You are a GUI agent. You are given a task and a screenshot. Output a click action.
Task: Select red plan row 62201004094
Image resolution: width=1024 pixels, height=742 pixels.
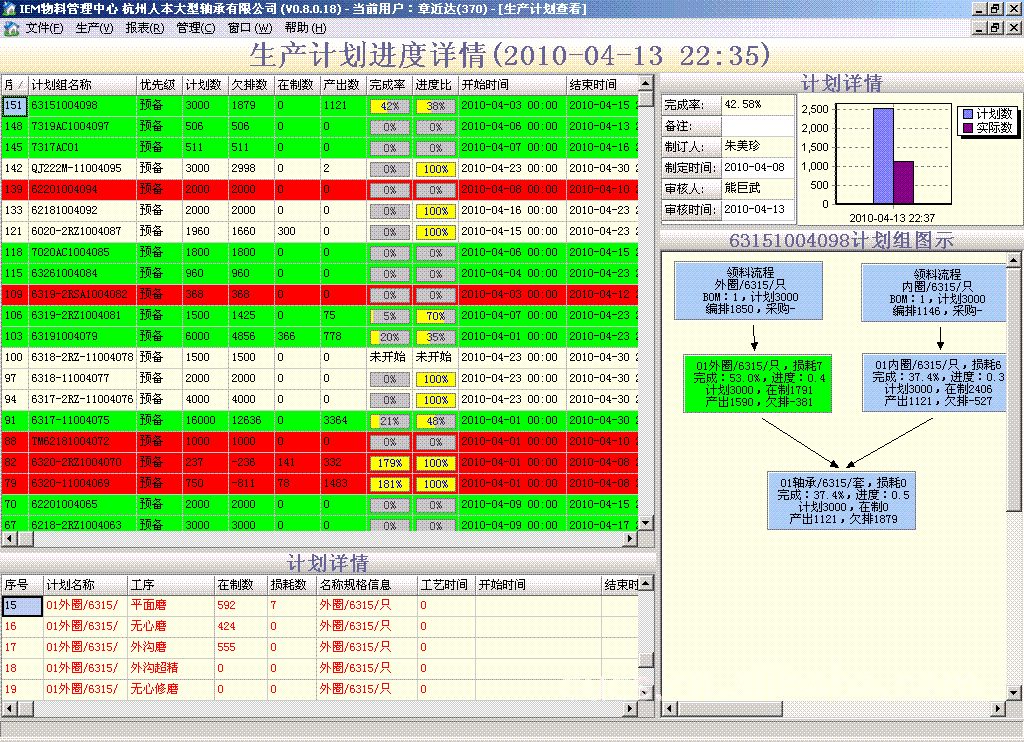pos(319,189)
